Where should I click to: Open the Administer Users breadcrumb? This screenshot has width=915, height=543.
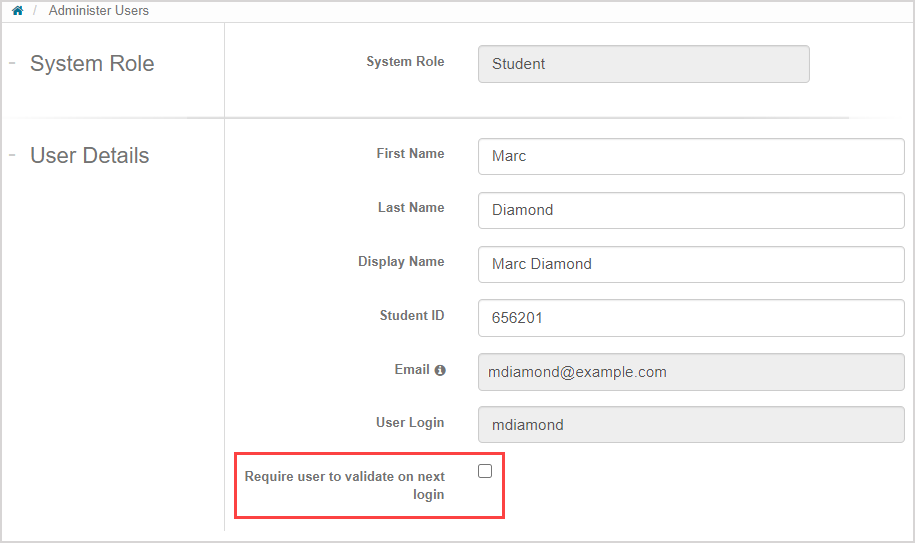[98, 11]
